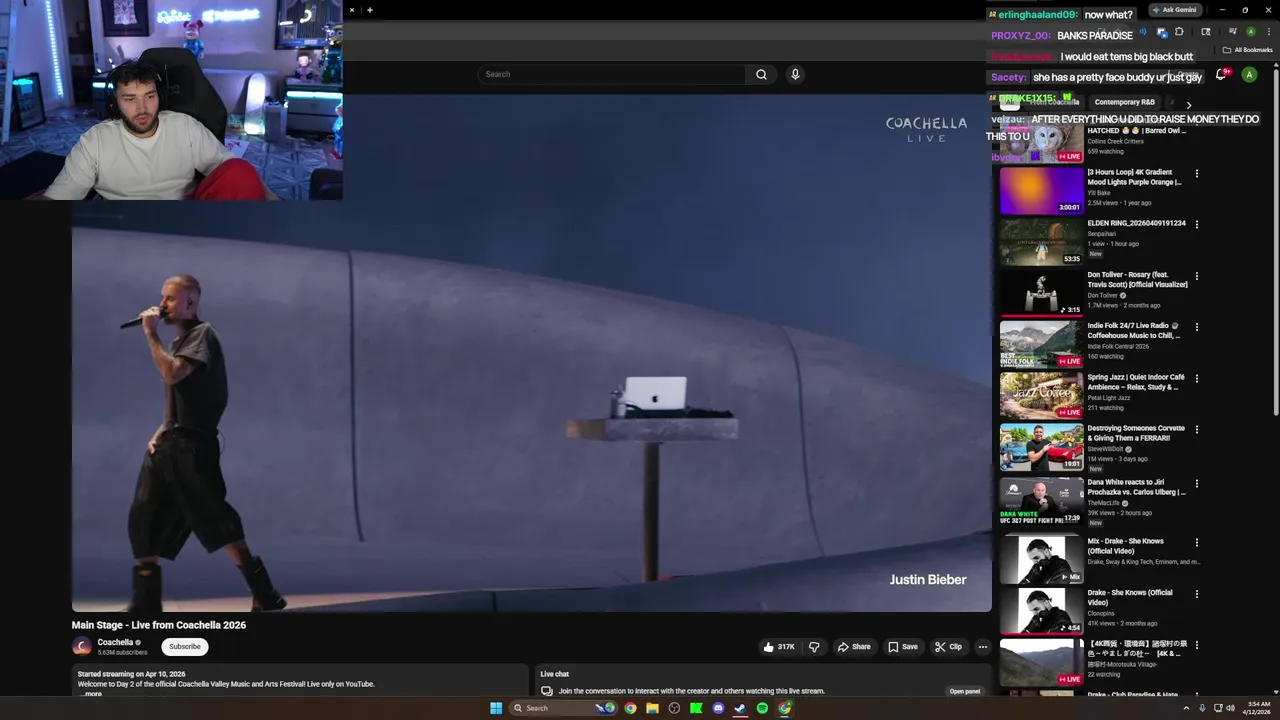Open the All Bookmarks folder
This screenshot has width=1280, height=720.
point(1247,50)
